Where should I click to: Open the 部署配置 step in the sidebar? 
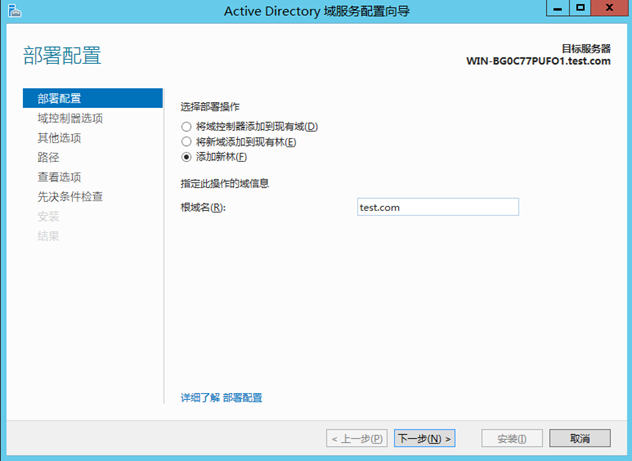coord(93,98)
